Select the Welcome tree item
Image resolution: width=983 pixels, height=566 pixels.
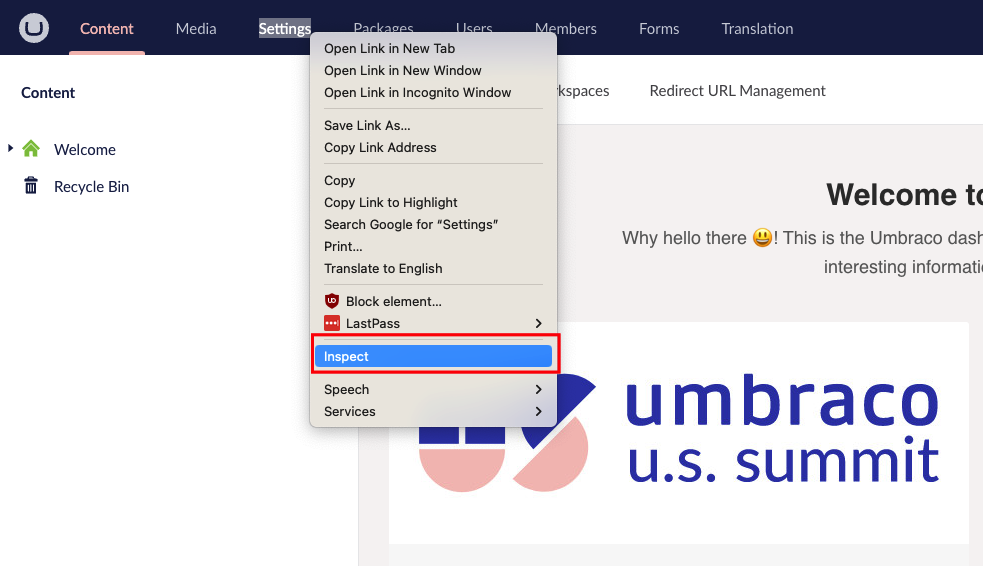click(85, 149)
